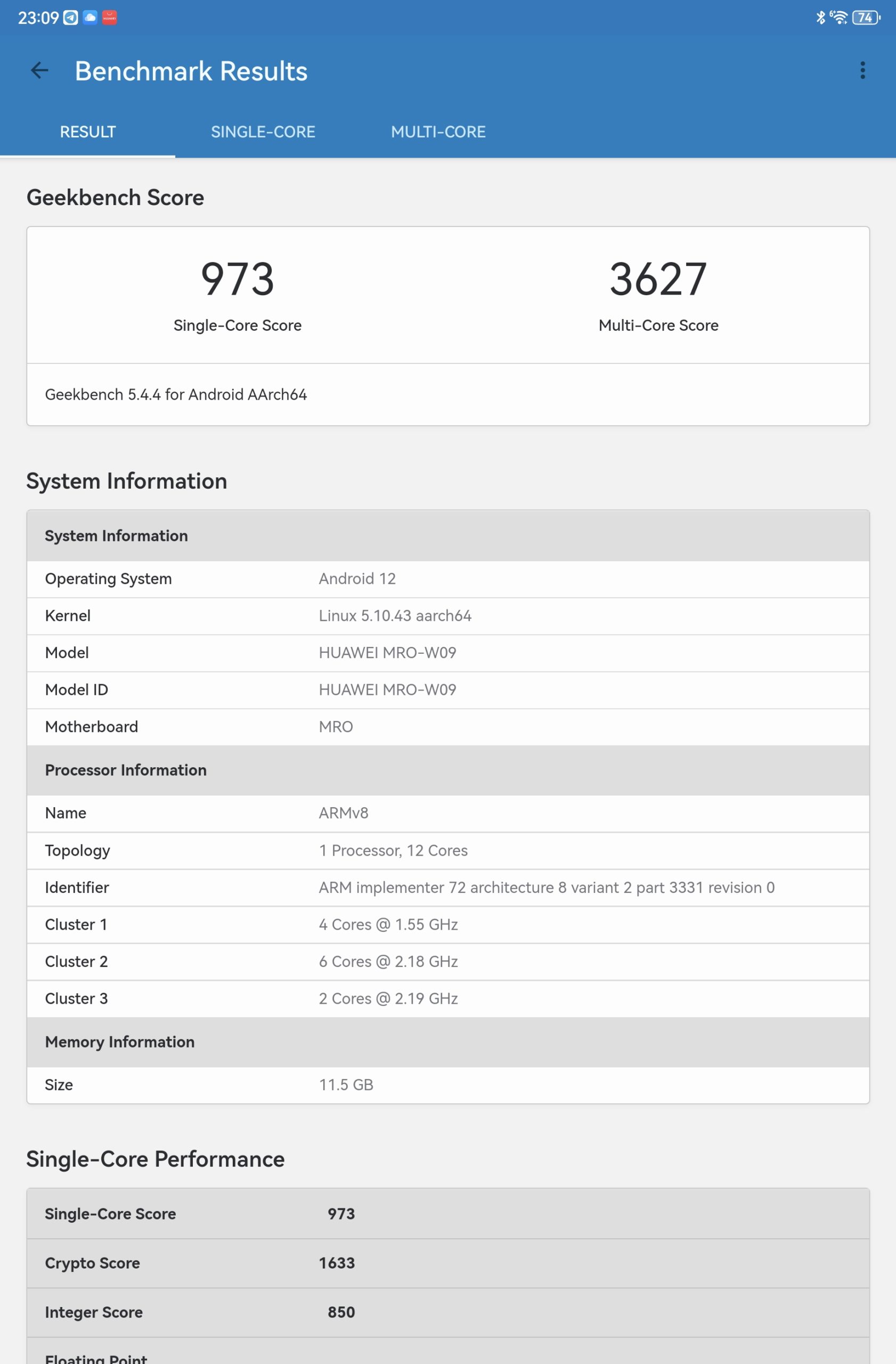The image size is (896, 1364).
Task: Tap the Geekbench 5.4.4 for Android AArch64 text
Action: [x=176, y=394]
